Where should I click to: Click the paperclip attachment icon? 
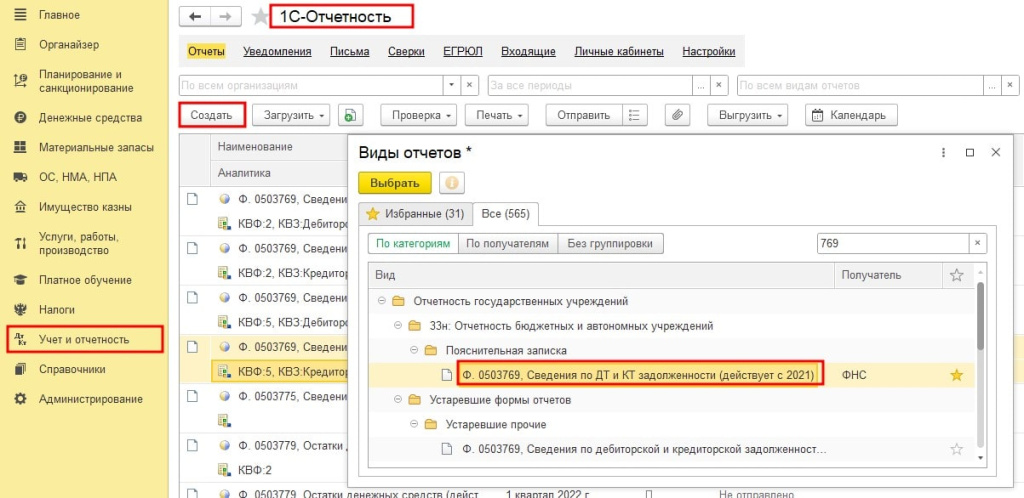(678, 115)
